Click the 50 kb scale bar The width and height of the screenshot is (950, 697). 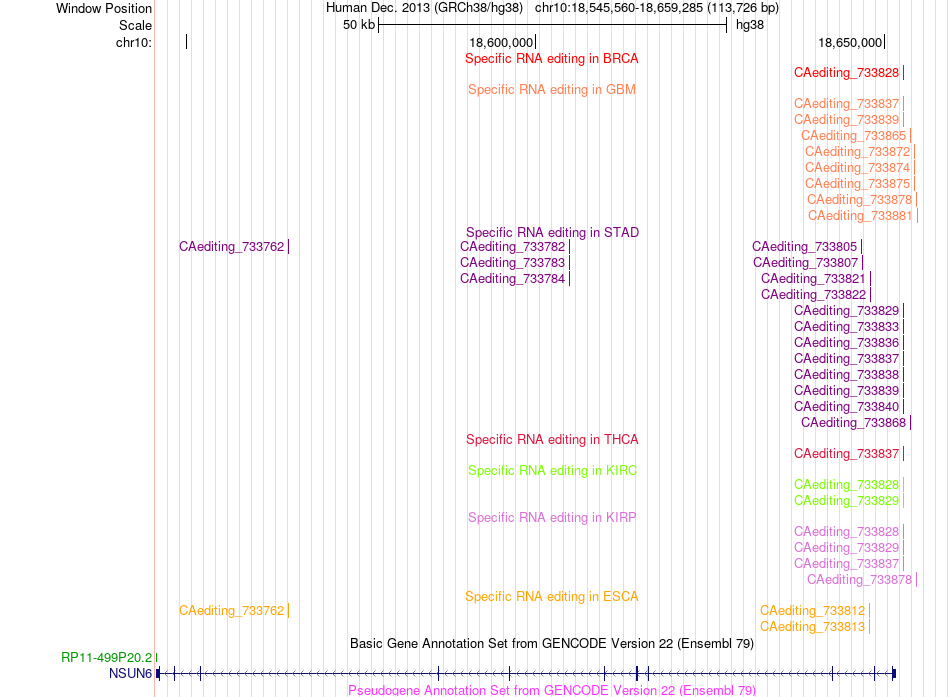click(553, 25)
